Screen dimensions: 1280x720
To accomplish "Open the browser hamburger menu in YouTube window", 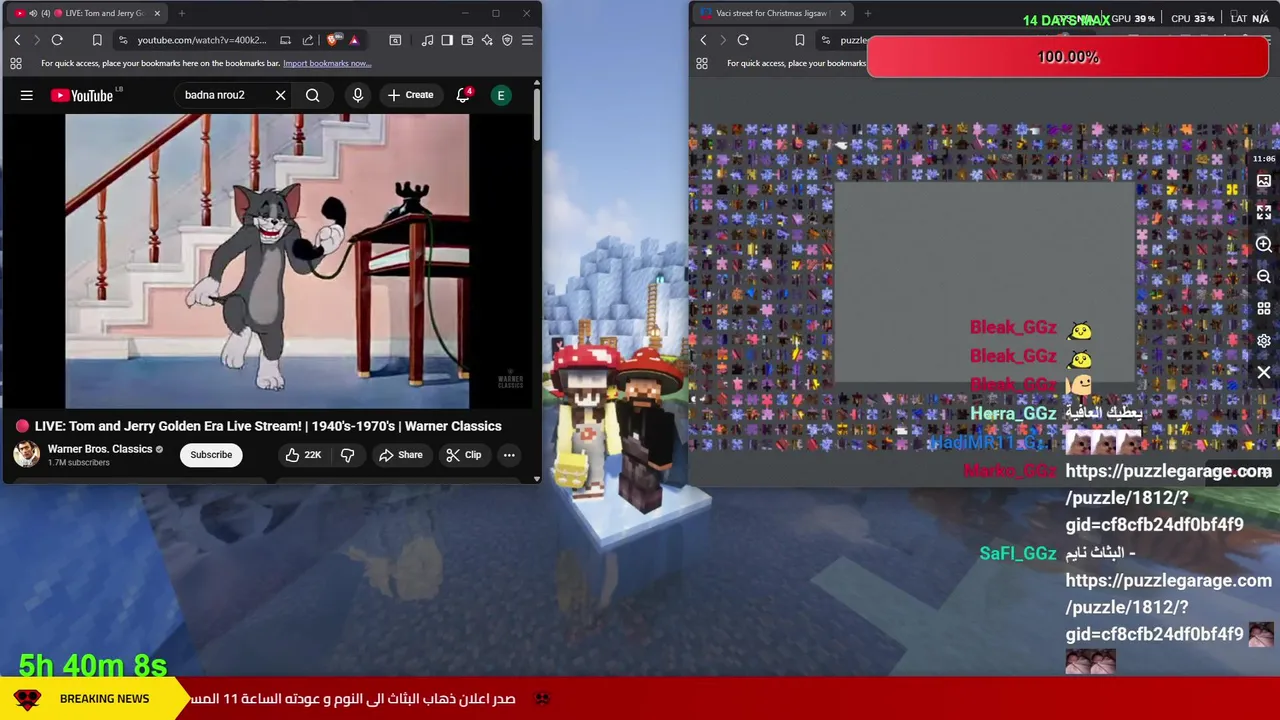I will point(527,40).
